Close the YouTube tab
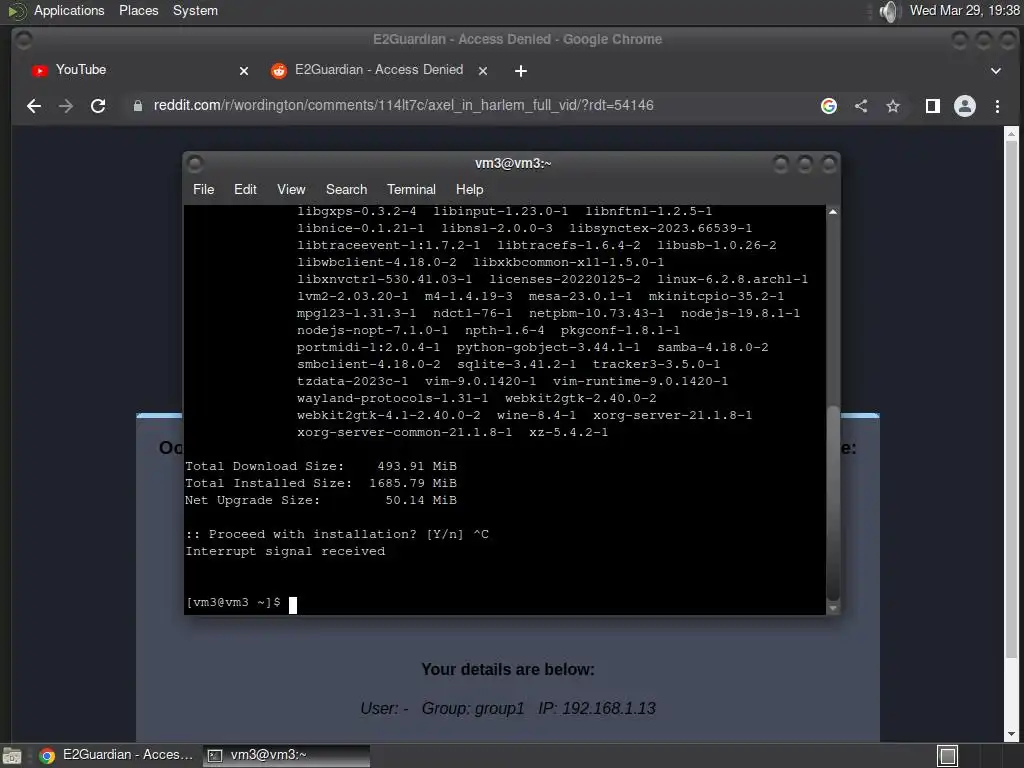The height and width of the screenshot is (768, 1024). (244, 71)
